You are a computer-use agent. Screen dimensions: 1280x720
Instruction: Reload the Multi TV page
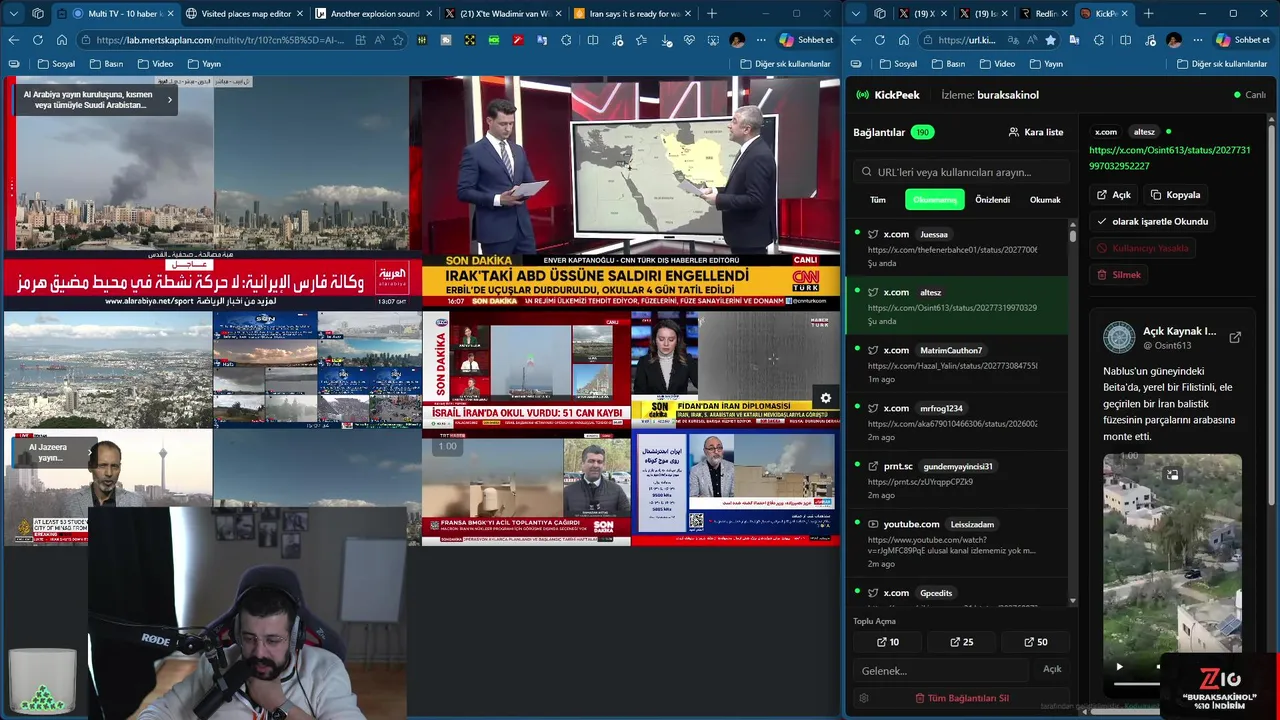pyautogui.click(x=38, y=40)
